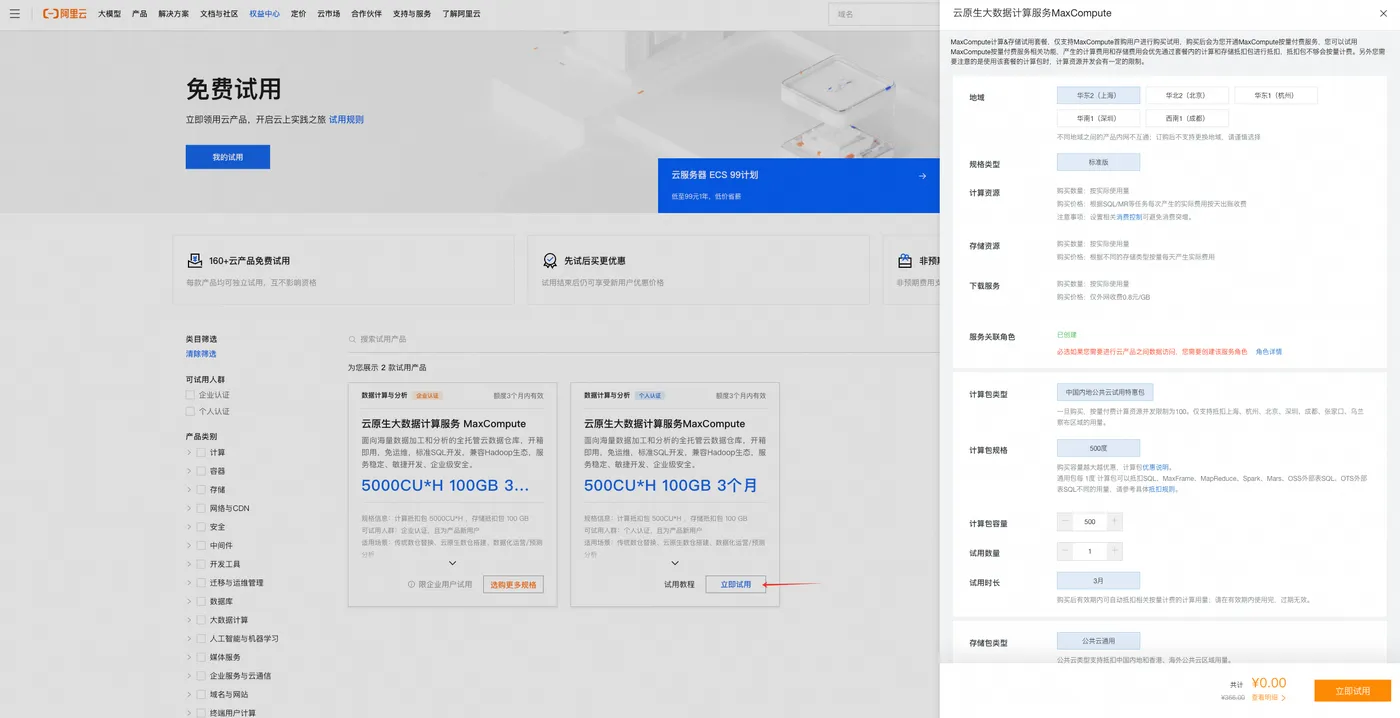This screenshot has width=1400, height=718.
Task: Click plus on 计算包容量 stepper
Action: 1114,522
